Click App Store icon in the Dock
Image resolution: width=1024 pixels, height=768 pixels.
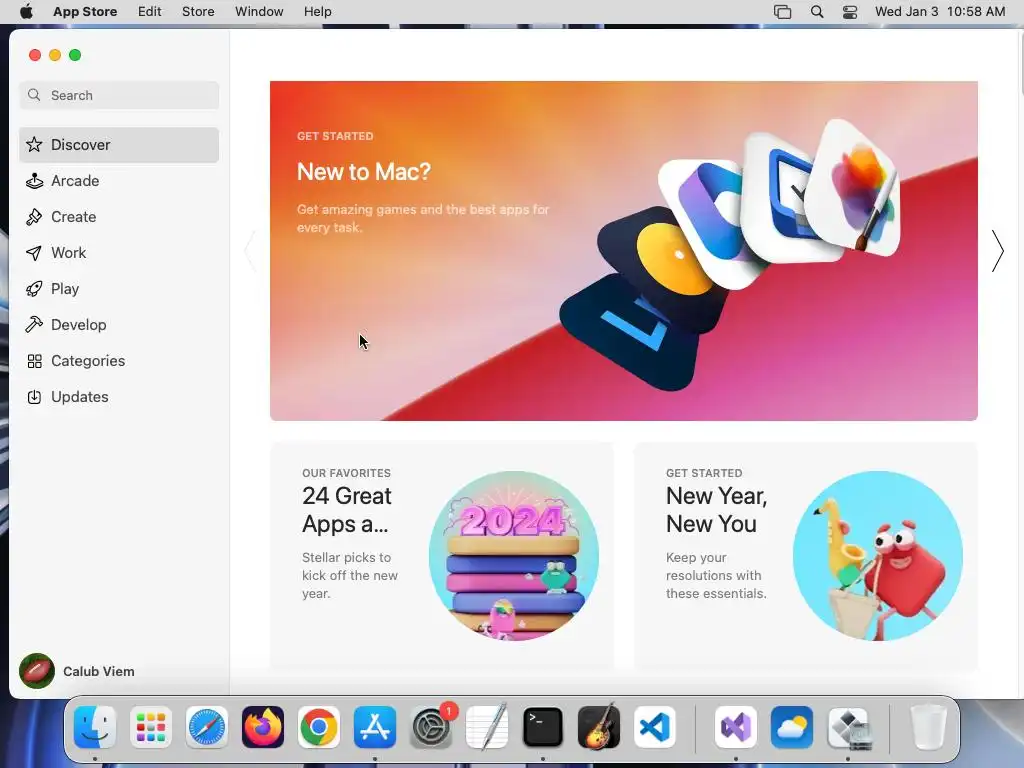375,727
